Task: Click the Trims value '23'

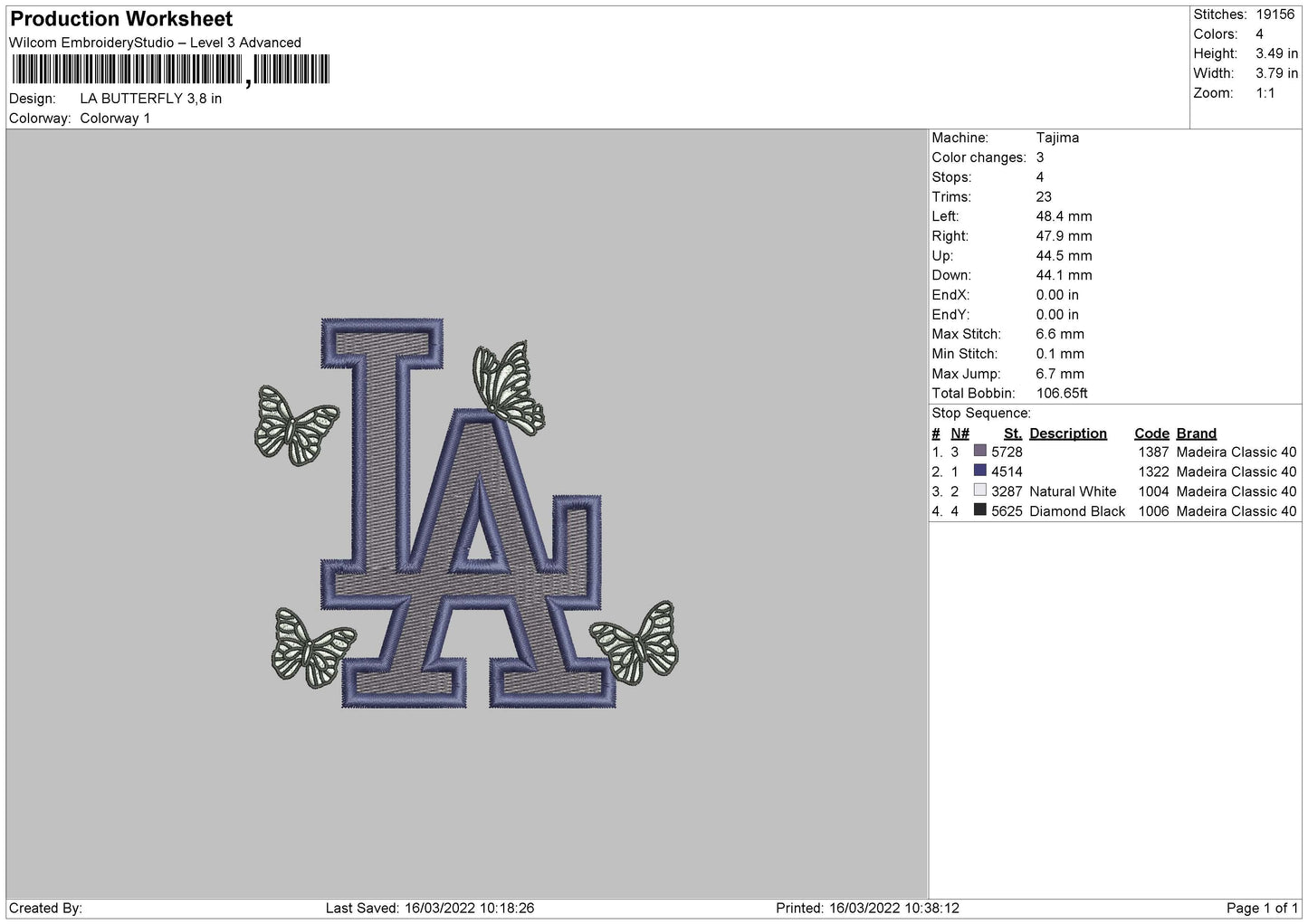Action: (x=1044, y=197)
